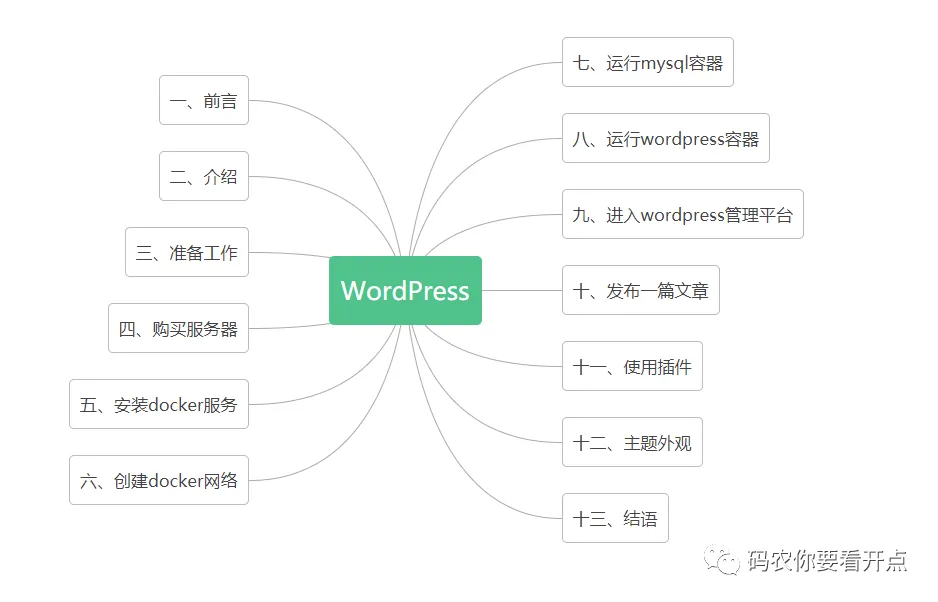Select the 二、介绍 node
Viewport: 938px width, 602px height.
coord(203,176)
